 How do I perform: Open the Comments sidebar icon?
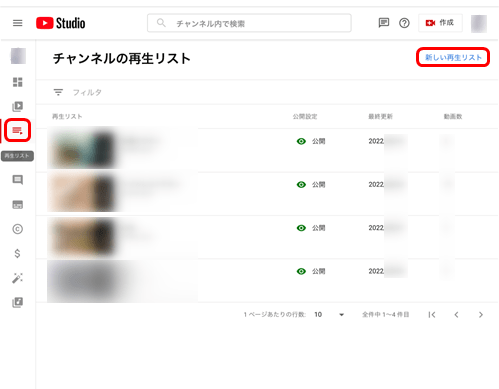[18, 180]
